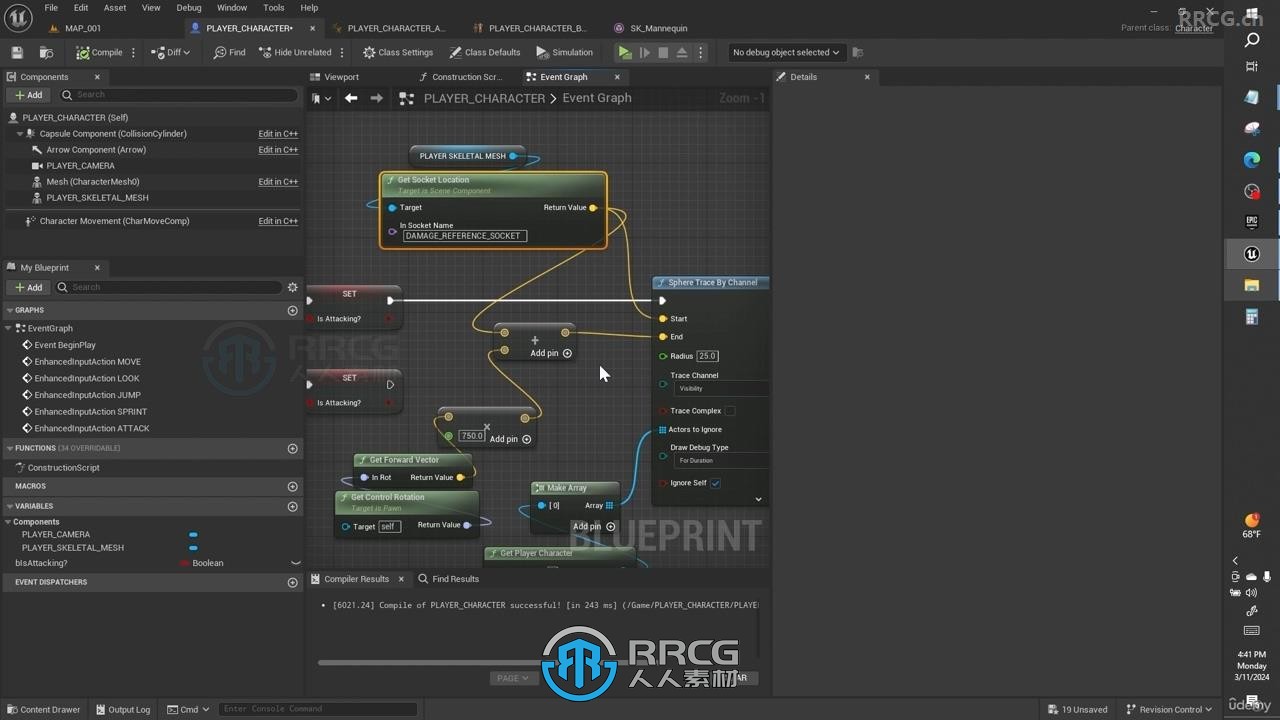Add a new variable with plus
This screenshot has width=1280, height=720.
[x=292, y=506]
